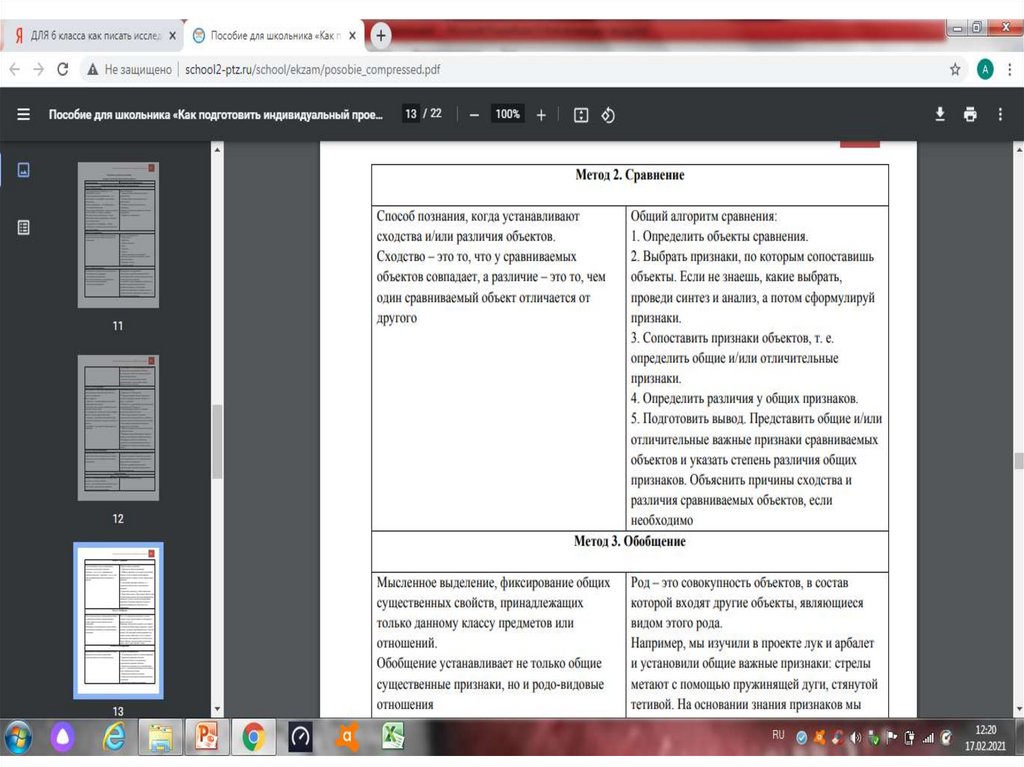Bookmark this page with the star icon
The height and width of the screenshot is (767, 1024).
point(955,69)
